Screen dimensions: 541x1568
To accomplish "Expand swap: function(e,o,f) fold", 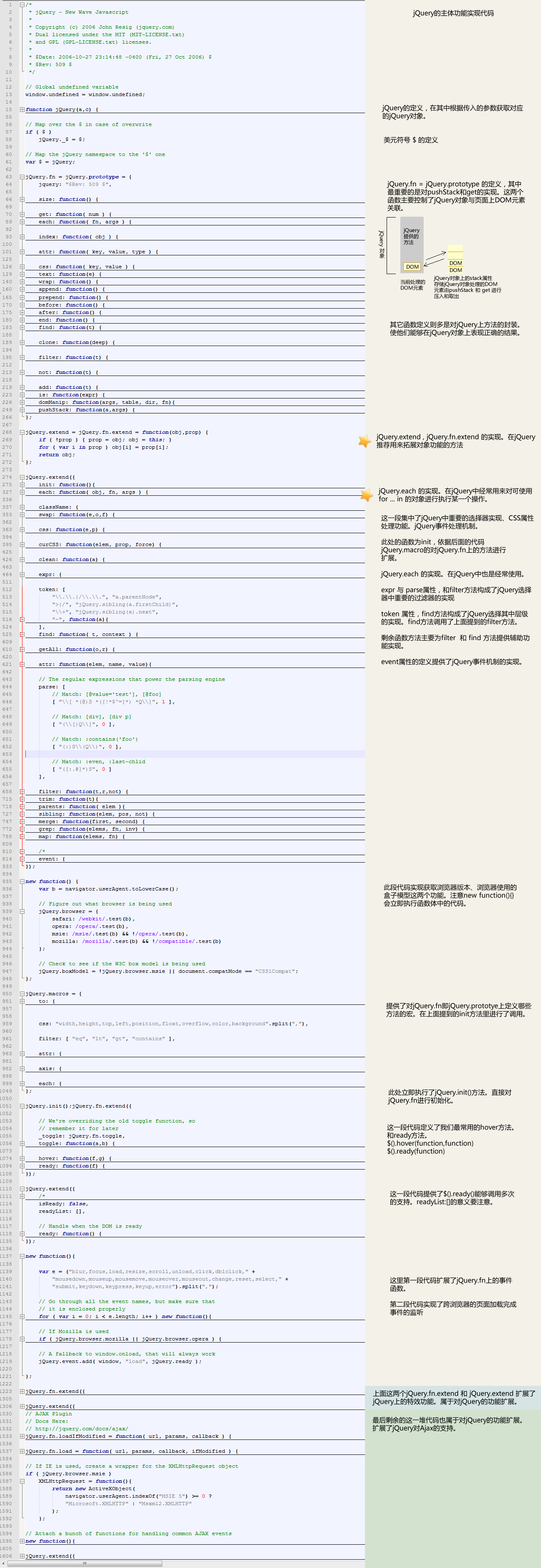I will tap(22, 515).
